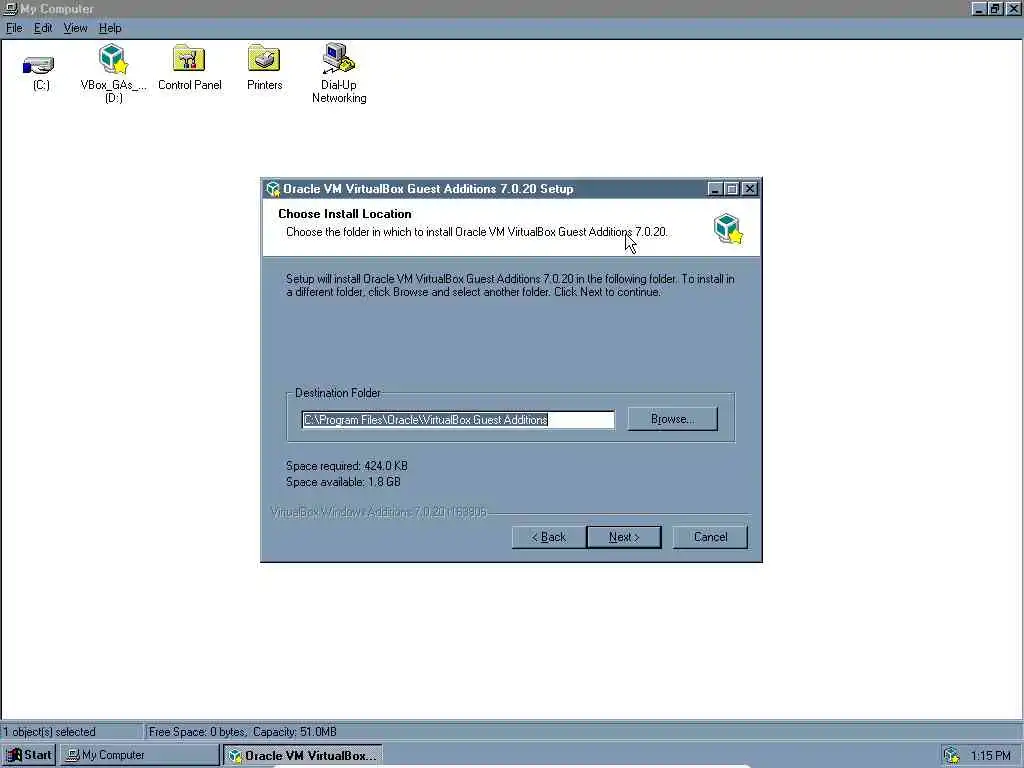The image size is (1024, 768).
Task: Click the setup dialog's title bar icon
Action: 273,189
